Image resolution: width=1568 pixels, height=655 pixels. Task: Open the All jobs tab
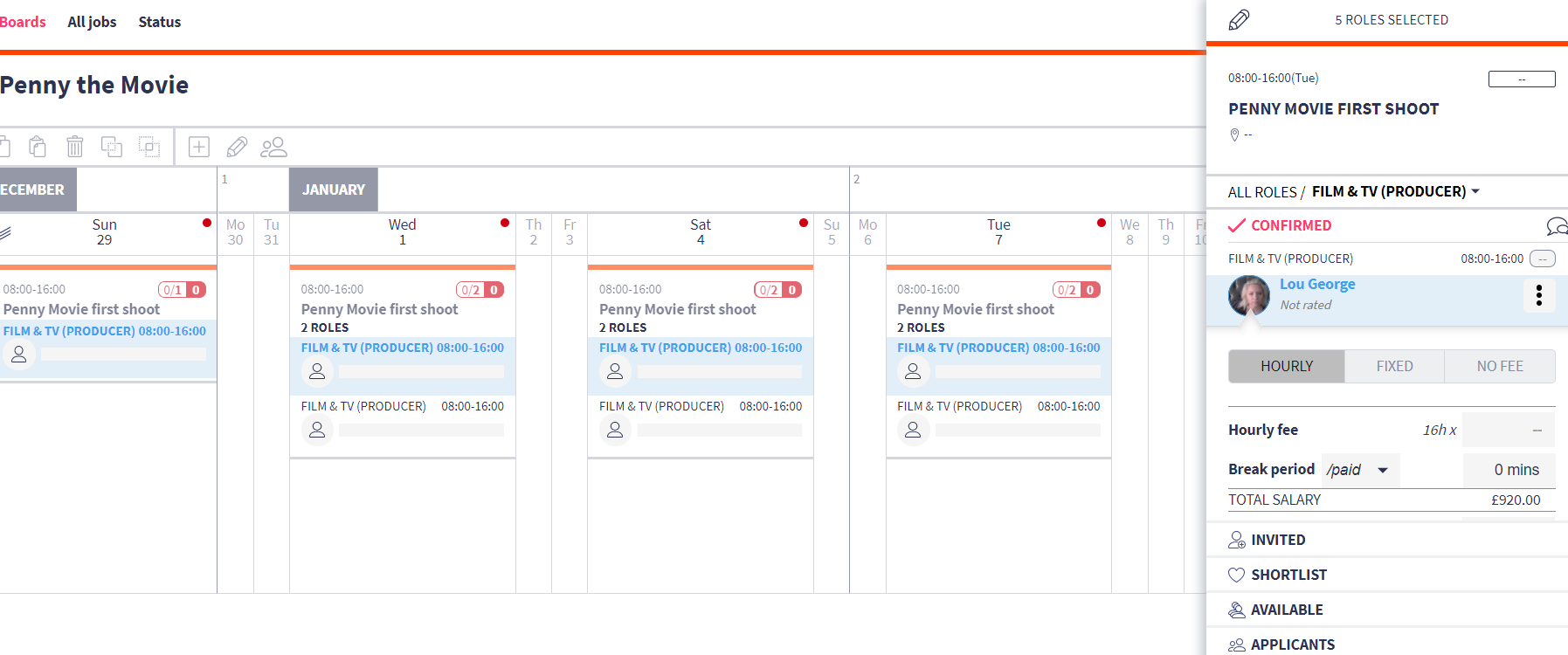[x=92, y=22]
